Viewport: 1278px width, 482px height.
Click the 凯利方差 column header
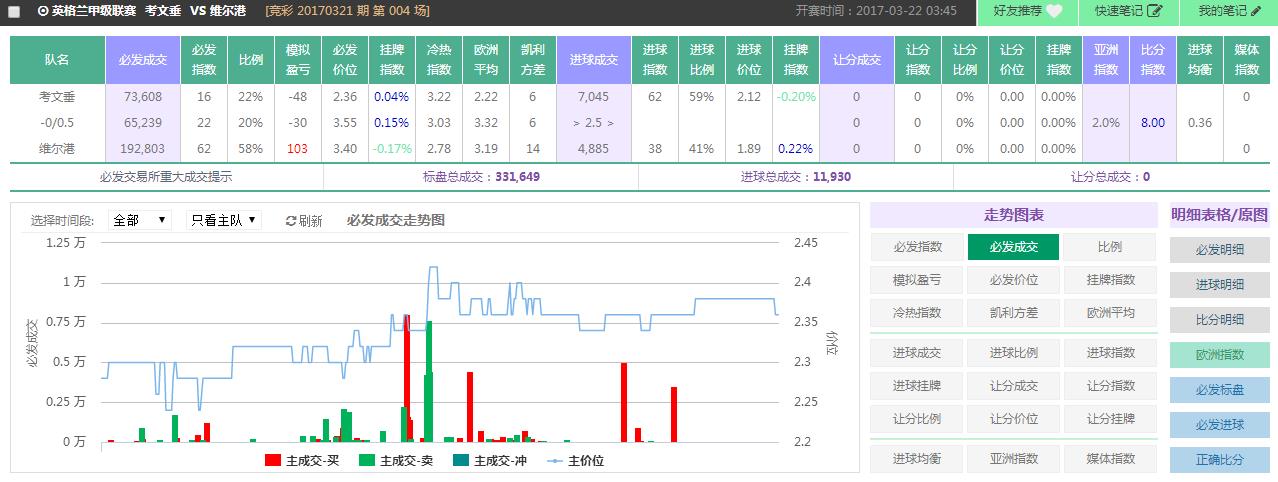(x=533, y=60)
